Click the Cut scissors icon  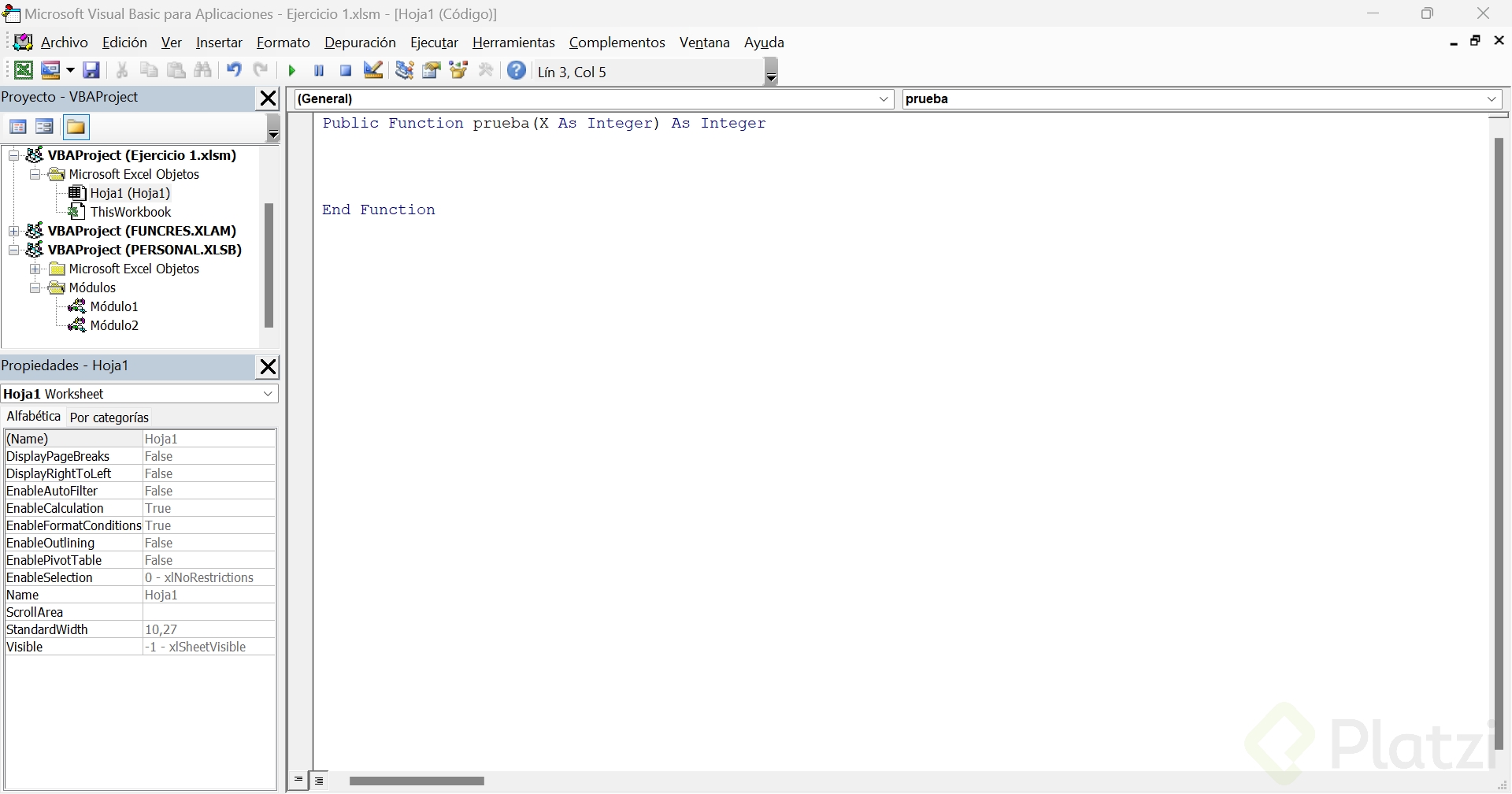pyautogui.click(x=122, y=71)
